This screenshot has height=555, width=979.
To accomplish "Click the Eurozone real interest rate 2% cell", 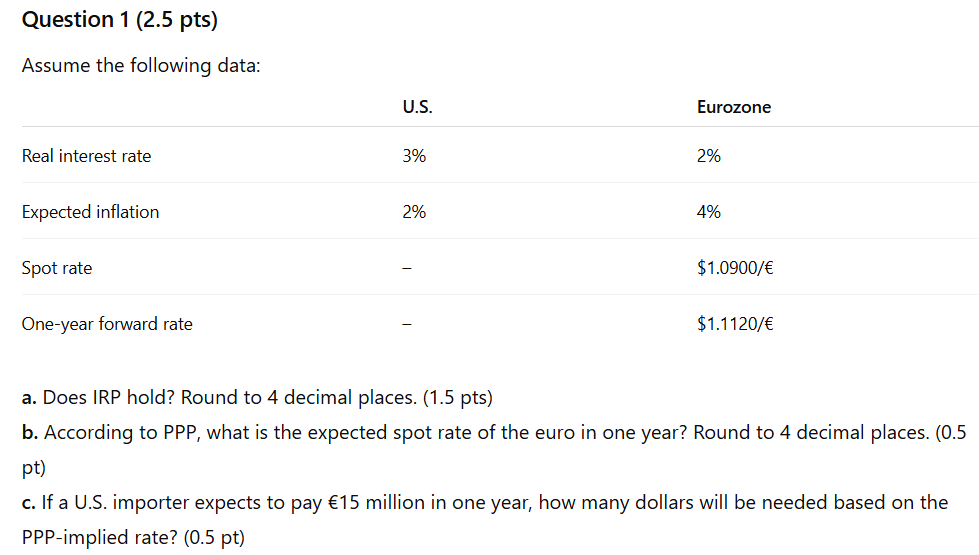I will (709, 156).
